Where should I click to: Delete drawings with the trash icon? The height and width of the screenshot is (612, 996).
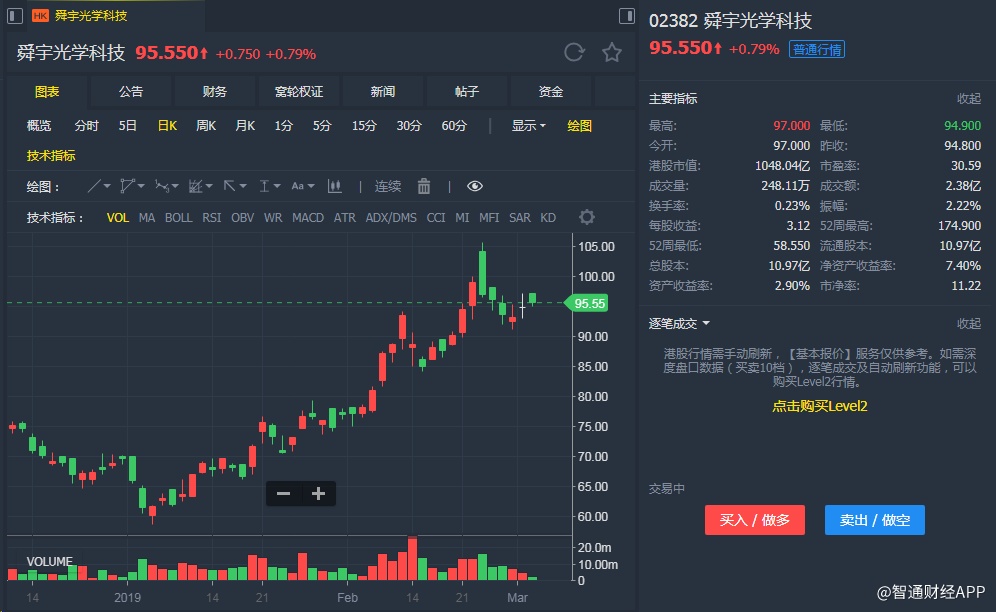423,186
